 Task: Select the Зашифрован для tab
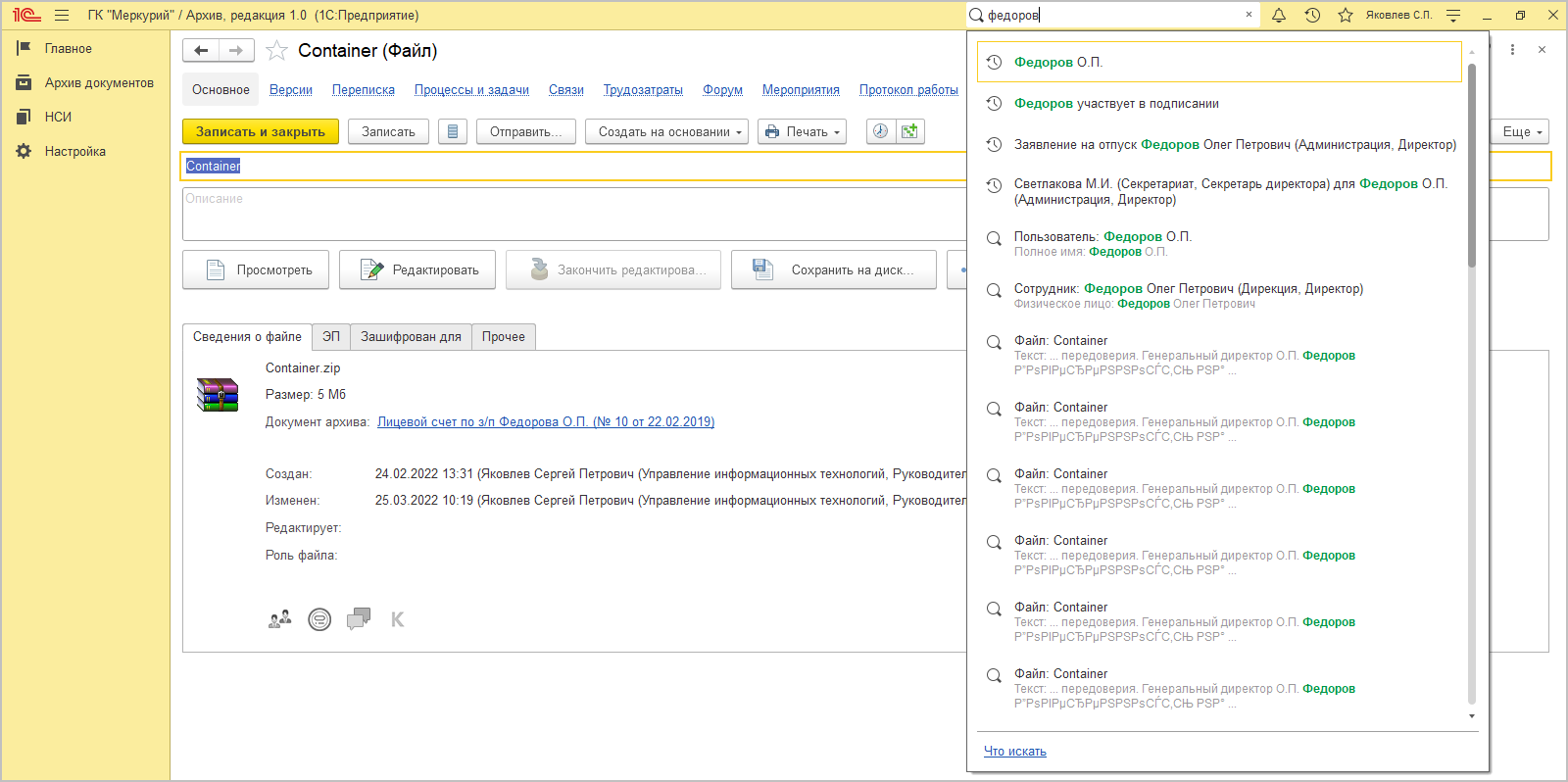click(x=411, y=336)
